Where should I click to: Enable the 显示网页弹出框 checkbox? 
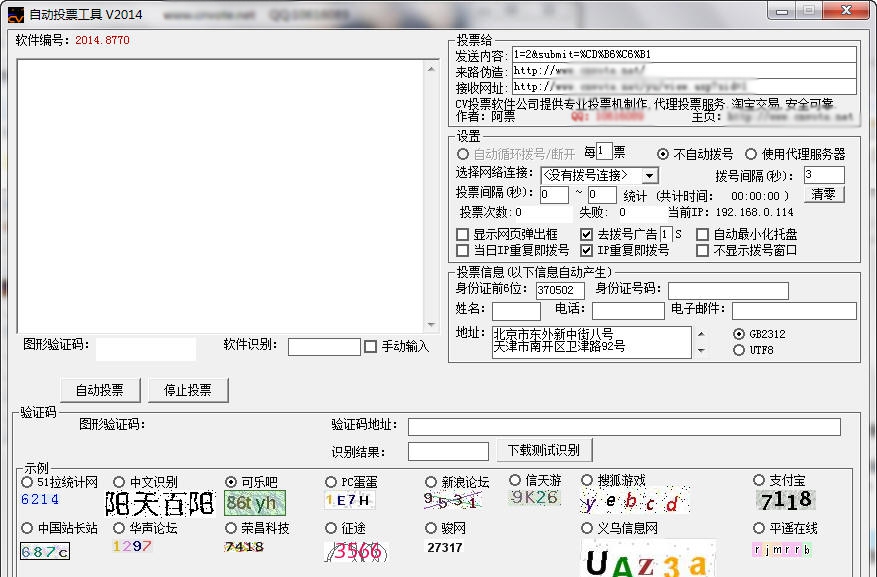pyautogui.click(x=463, y=235)
